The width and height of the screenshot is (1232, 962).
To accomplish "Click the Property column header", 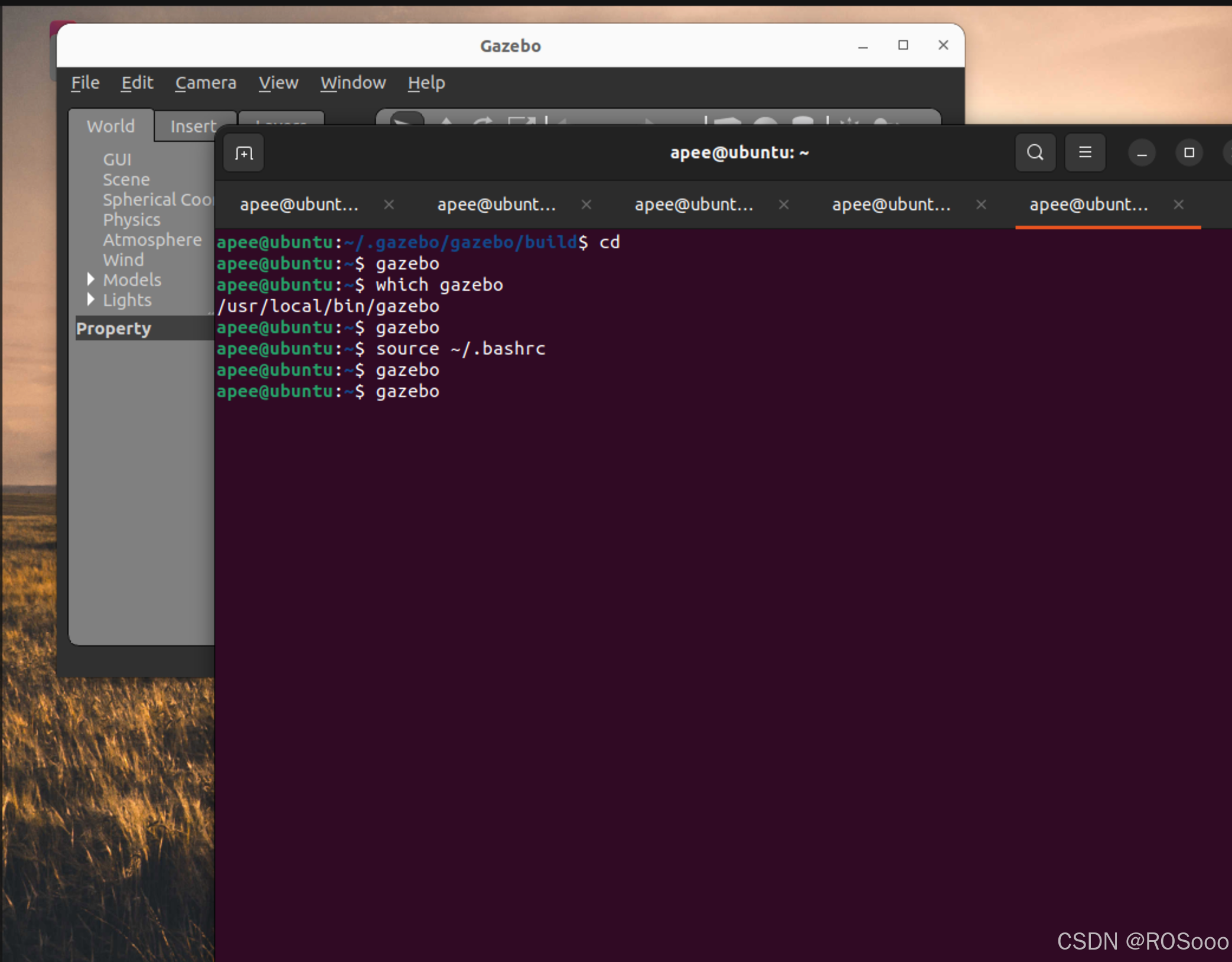I will 113,329.
